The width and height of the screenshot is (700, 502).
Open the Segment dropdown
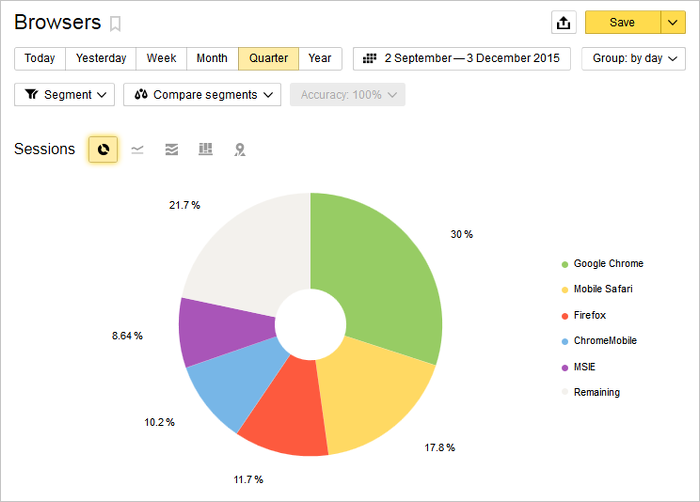pos(64,95)
